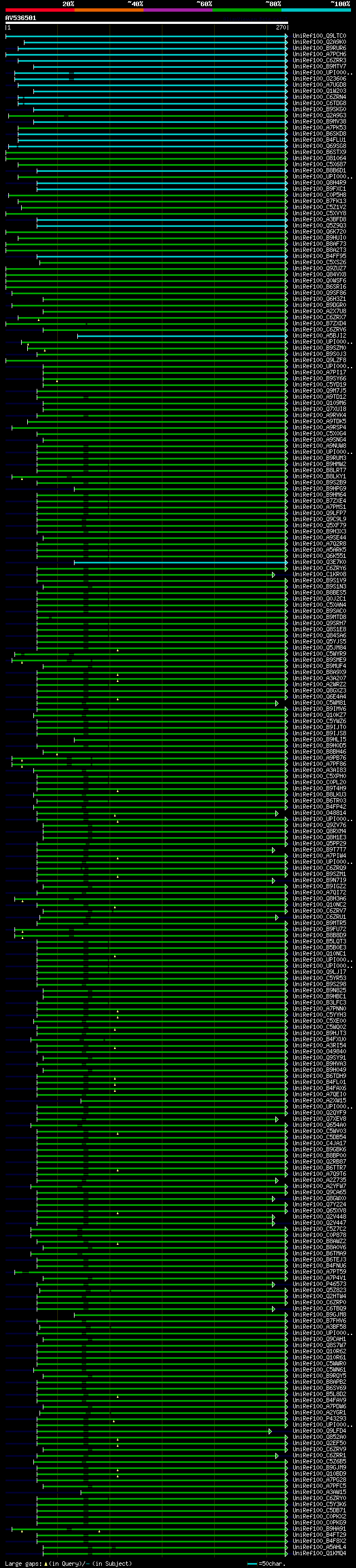Screen dimensions: 356x1568
Task: Click hit label UniRef100_A5BJI2
Action: tap(319, 336)
